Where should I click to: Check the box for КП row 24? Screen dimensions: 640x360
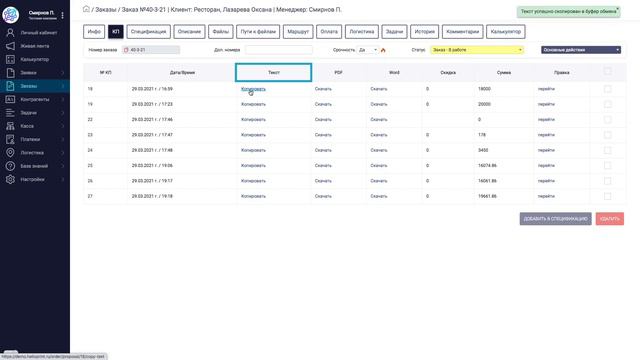click(x=607, y=150)
